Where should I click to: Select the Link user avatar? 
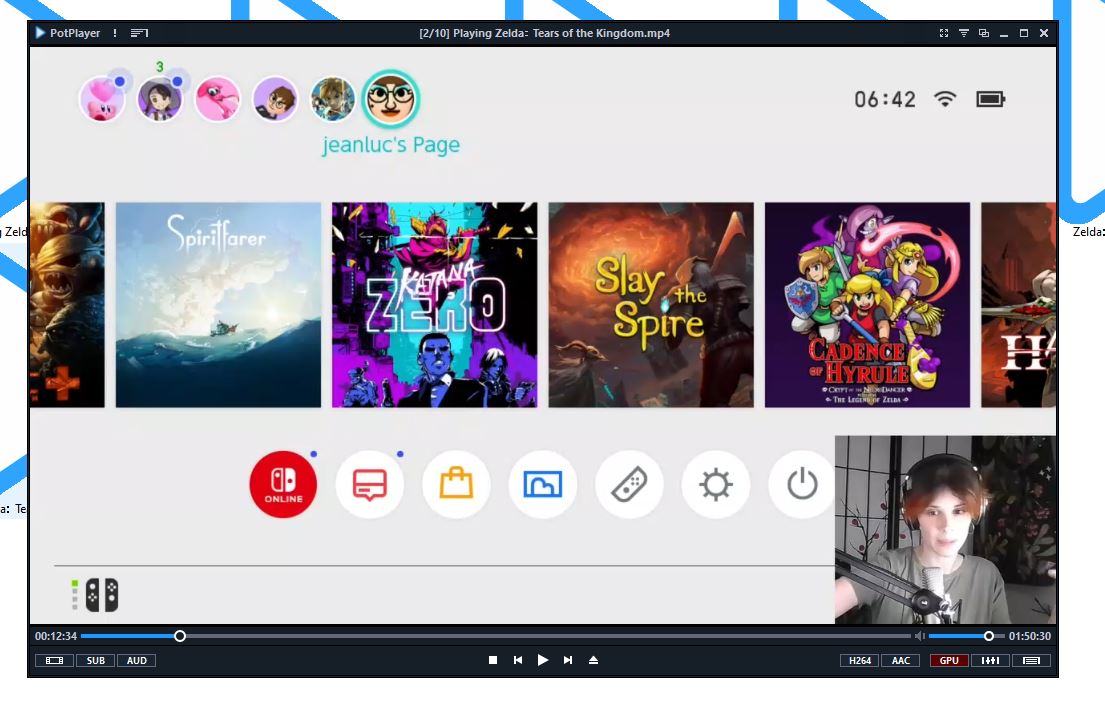[x=333, y=99]
